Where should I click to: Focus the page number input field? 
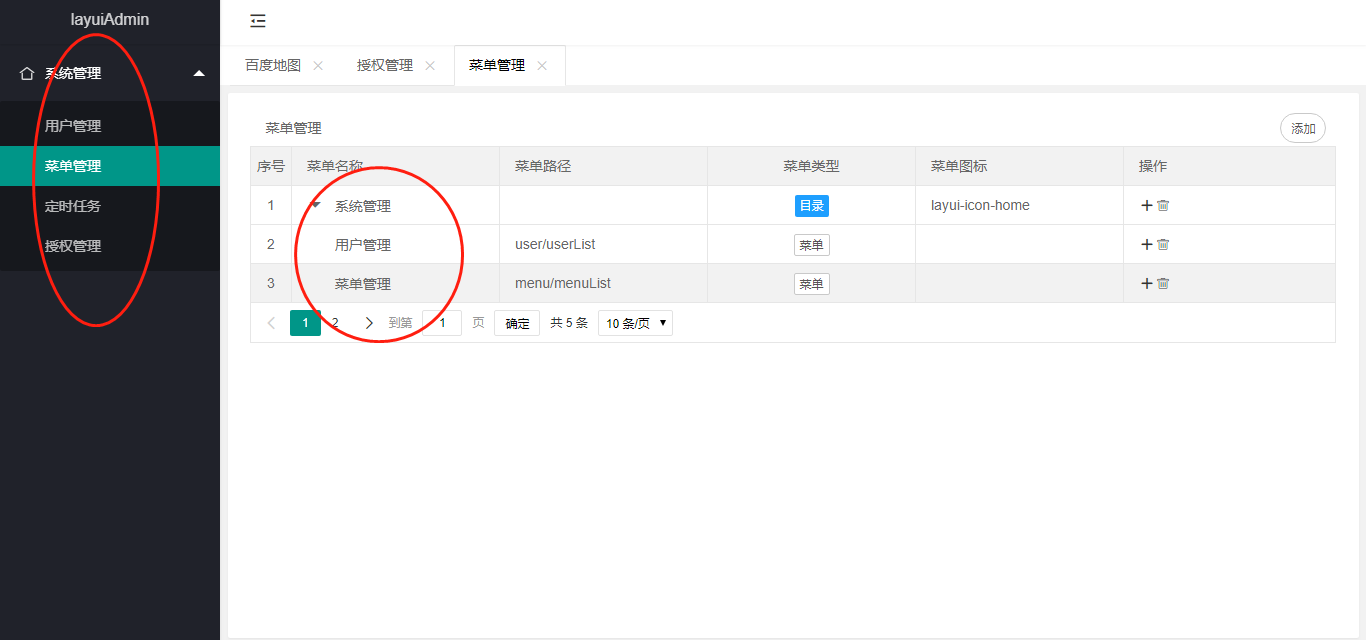point(442,323)
